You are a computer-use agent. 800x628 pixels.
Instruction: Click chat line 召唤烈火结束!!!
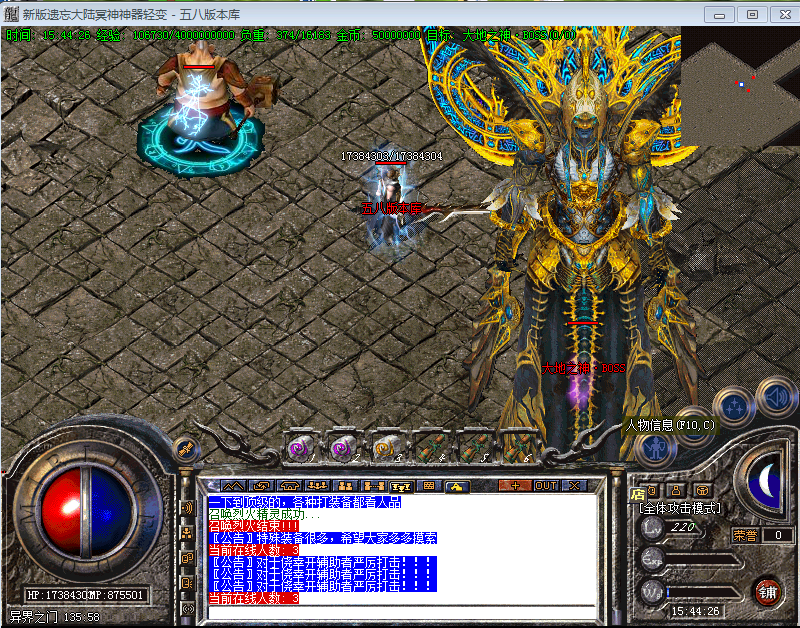coord(254,526)
